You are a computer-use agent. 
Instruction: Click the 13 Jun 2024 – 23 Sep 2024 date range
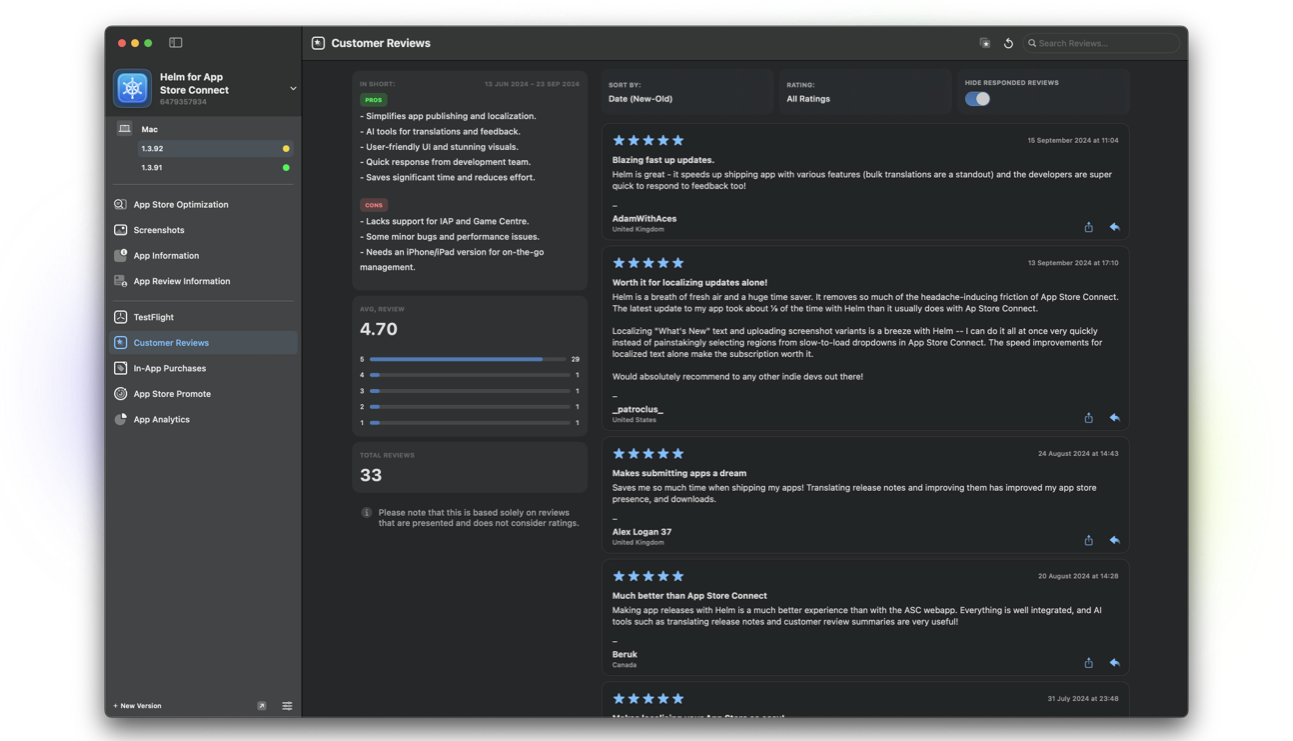pos(532,84)
